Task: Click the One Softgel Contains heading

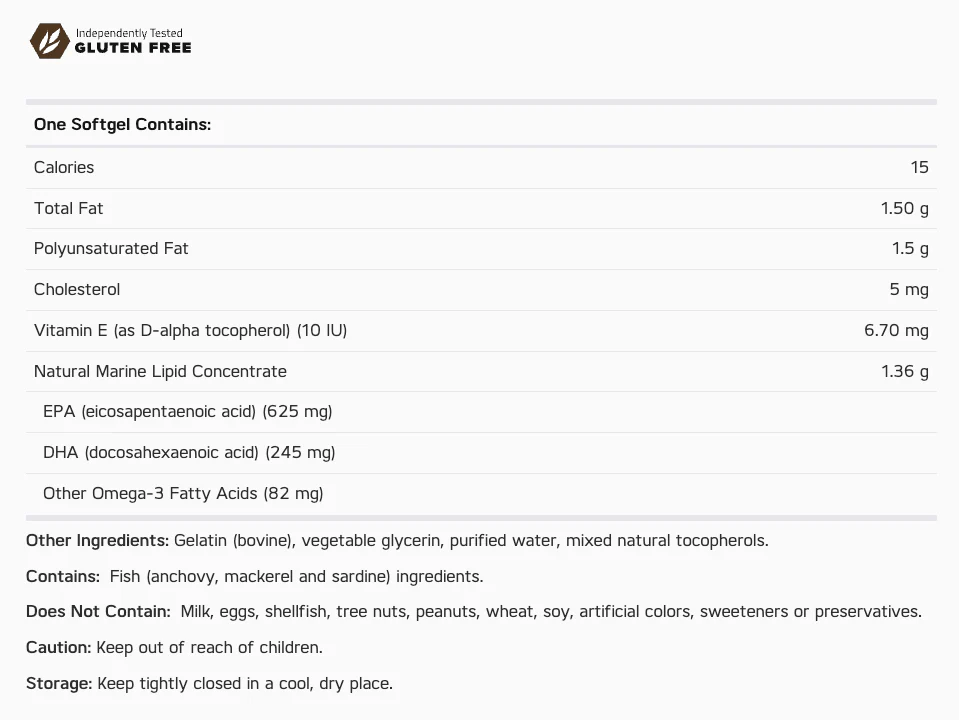Action: point(122,124)
